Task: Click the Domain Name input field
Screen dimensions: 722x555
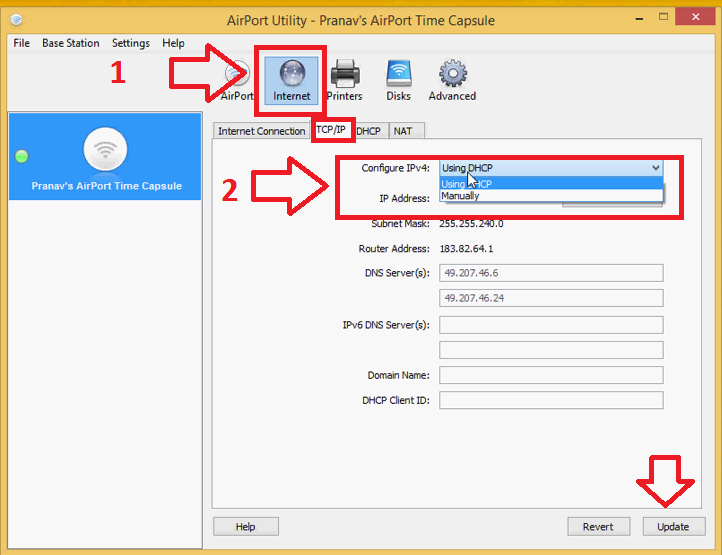Action: click(x=551, y=375)
